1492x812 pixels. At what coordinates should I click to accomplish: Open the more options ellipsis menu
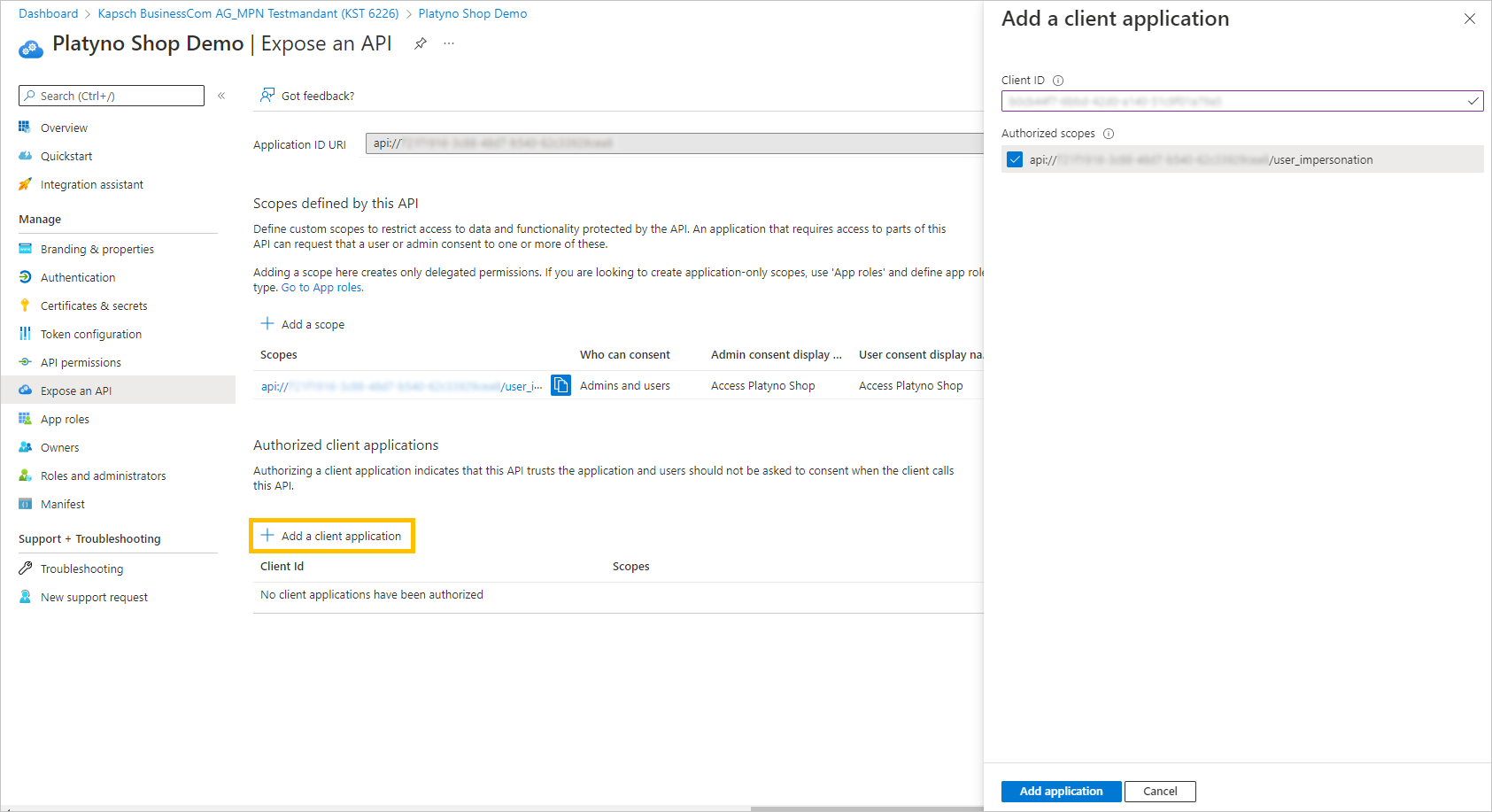pyautogui.click(x=449, y=43)
